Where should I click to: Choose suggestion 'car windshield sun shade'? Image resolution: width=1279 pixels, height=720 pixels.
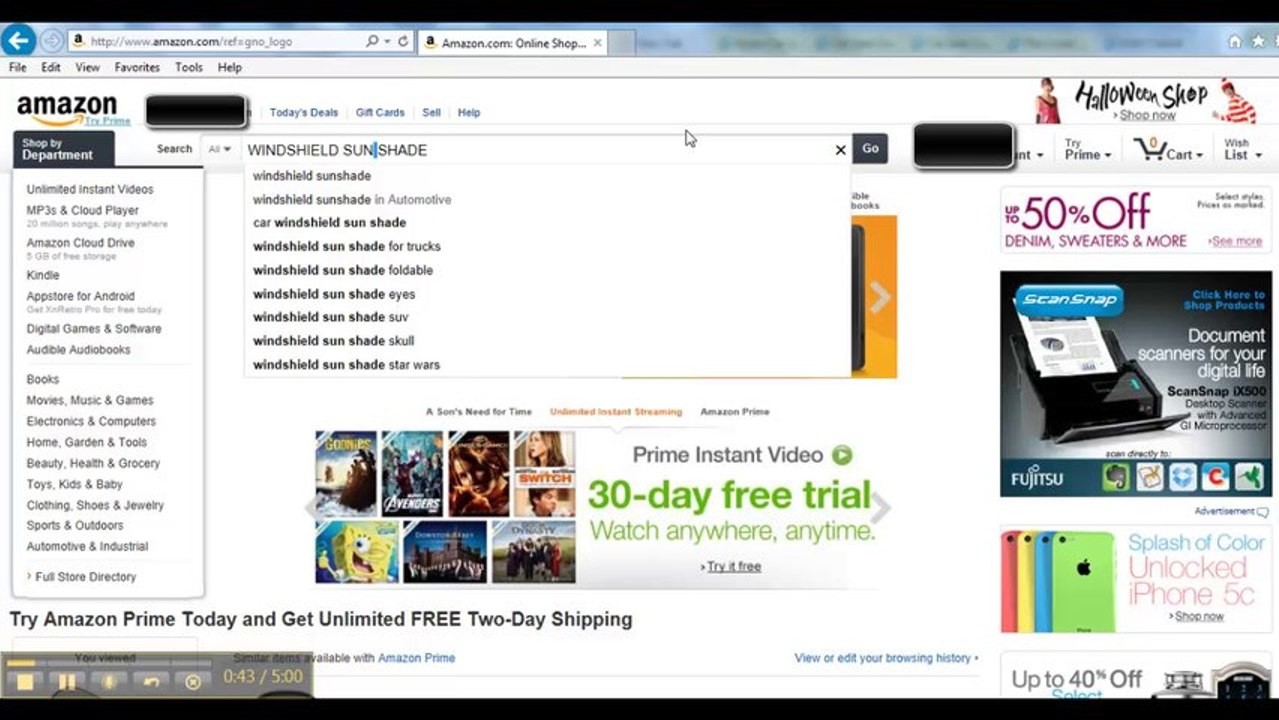547,223
